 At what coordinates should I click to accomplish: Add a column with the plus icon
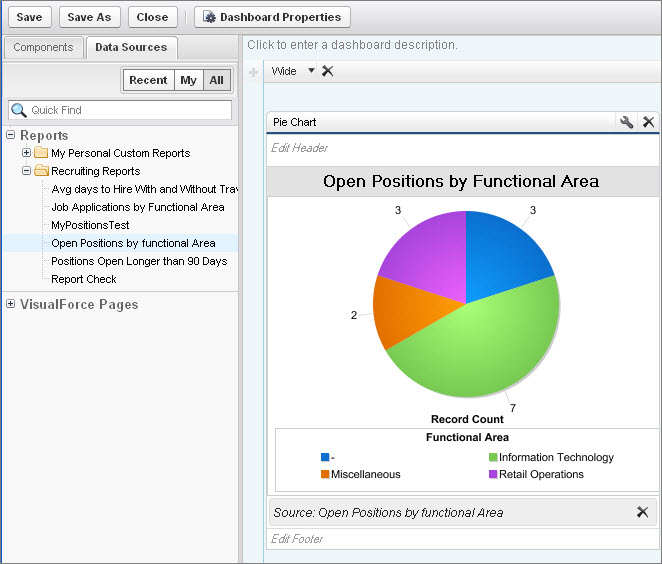pos(253,73)
